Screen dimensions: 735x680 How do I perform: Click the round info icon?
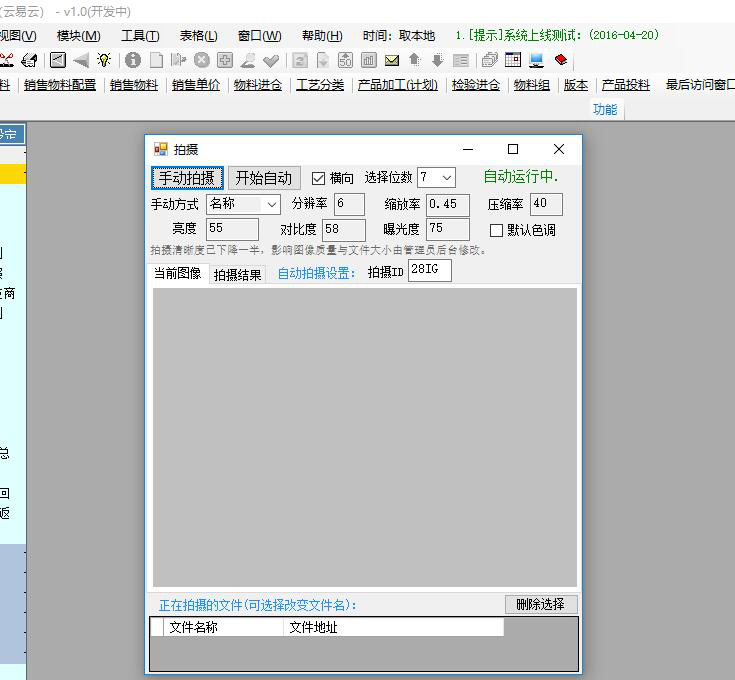(132, 60)
